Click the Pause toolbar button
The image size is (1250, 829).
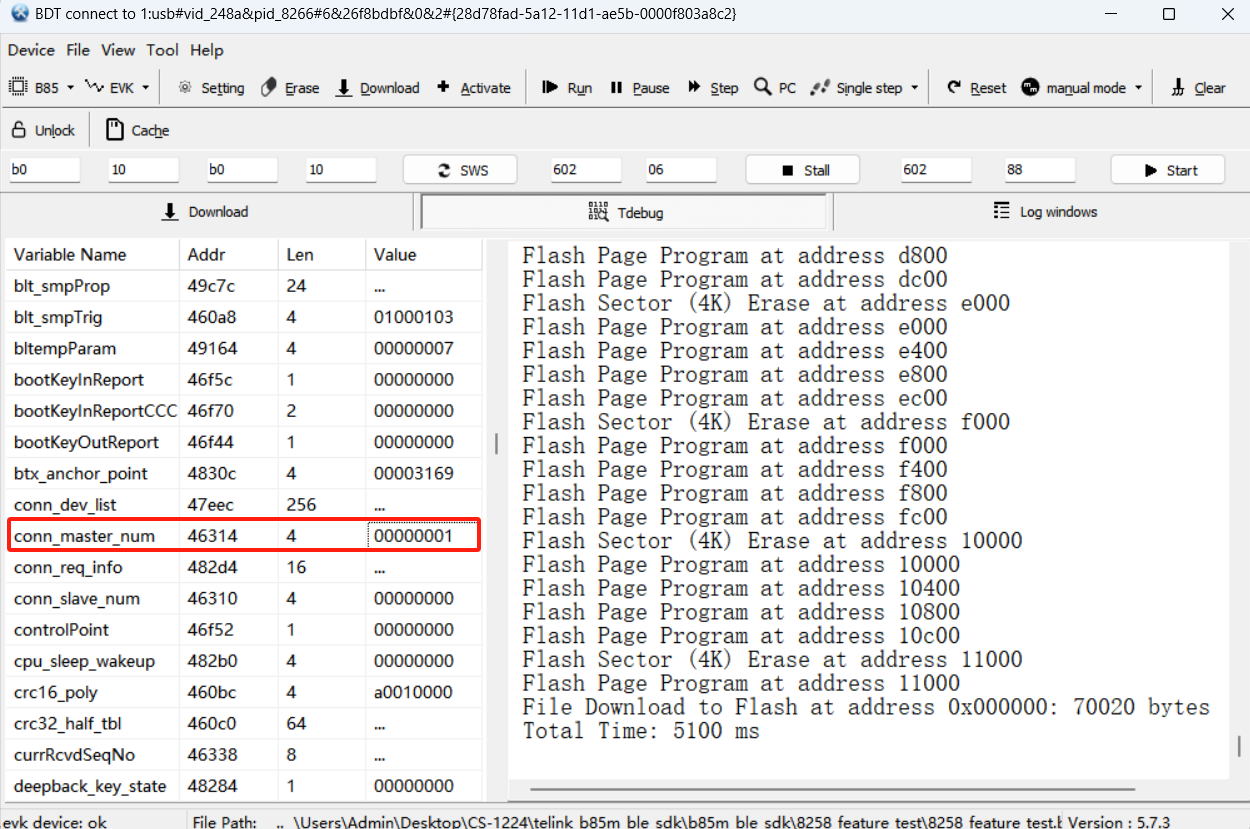pos(639,88)
